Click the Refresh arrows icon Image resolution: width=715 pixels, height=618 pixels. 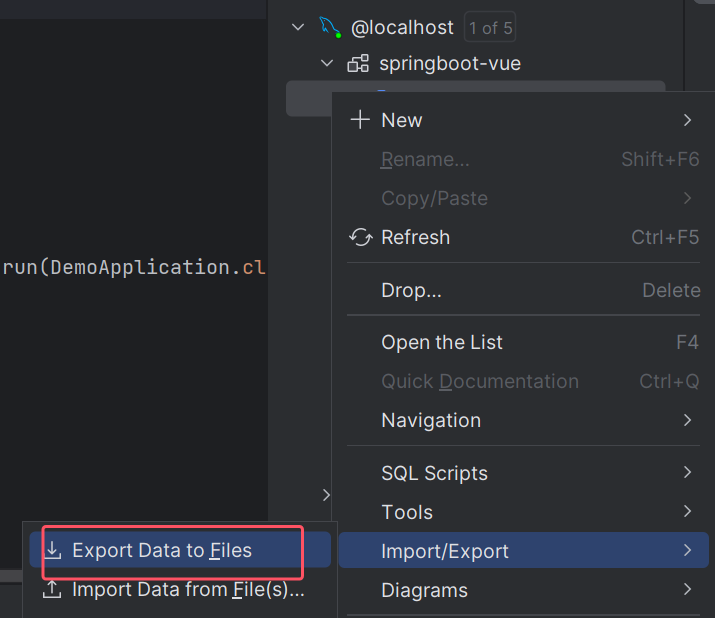click(x=360, y=237)
